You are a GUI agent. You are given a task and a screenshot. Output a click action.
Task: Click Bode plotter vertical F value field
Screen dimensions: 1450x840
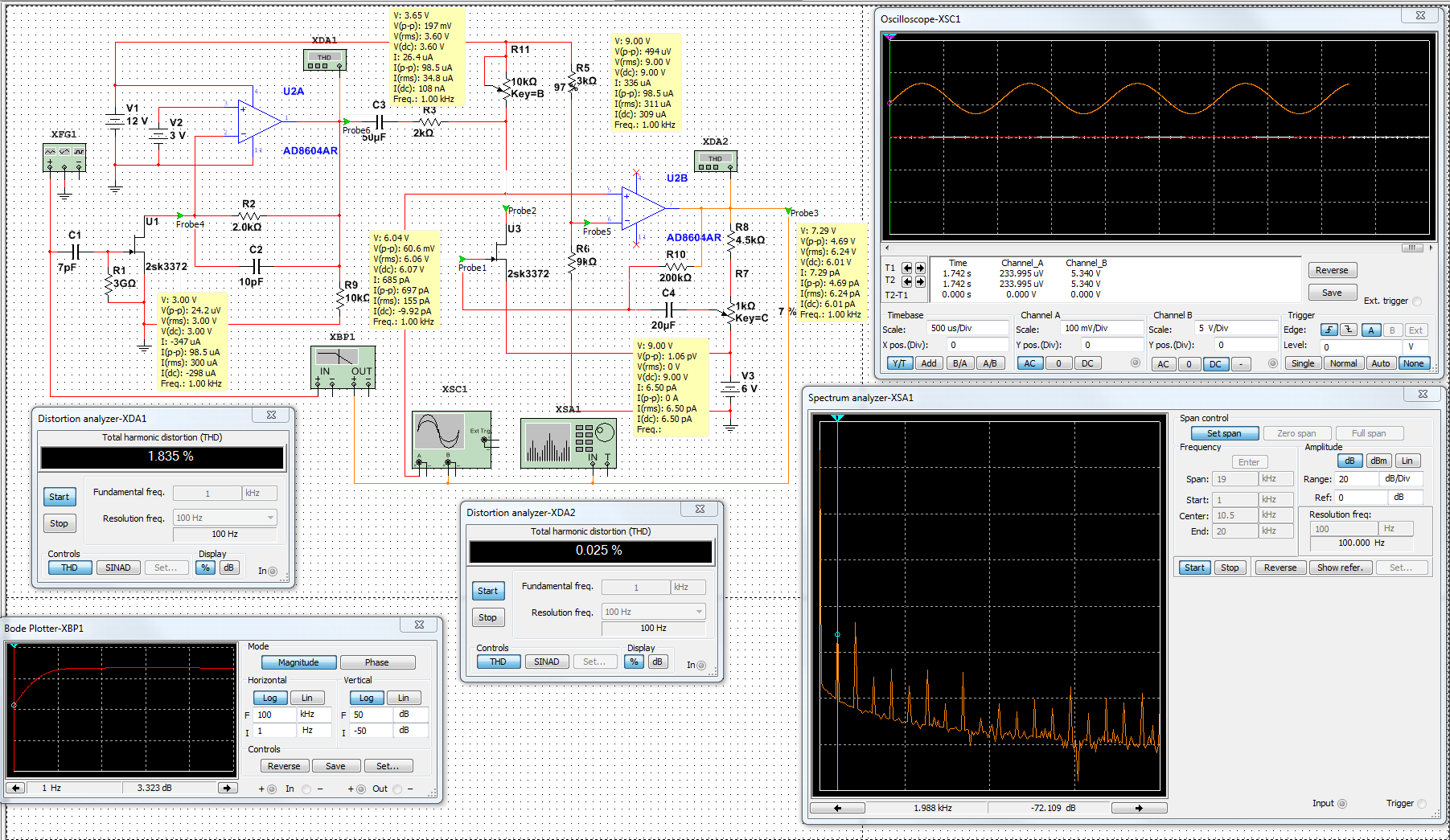tap(371, 715)
